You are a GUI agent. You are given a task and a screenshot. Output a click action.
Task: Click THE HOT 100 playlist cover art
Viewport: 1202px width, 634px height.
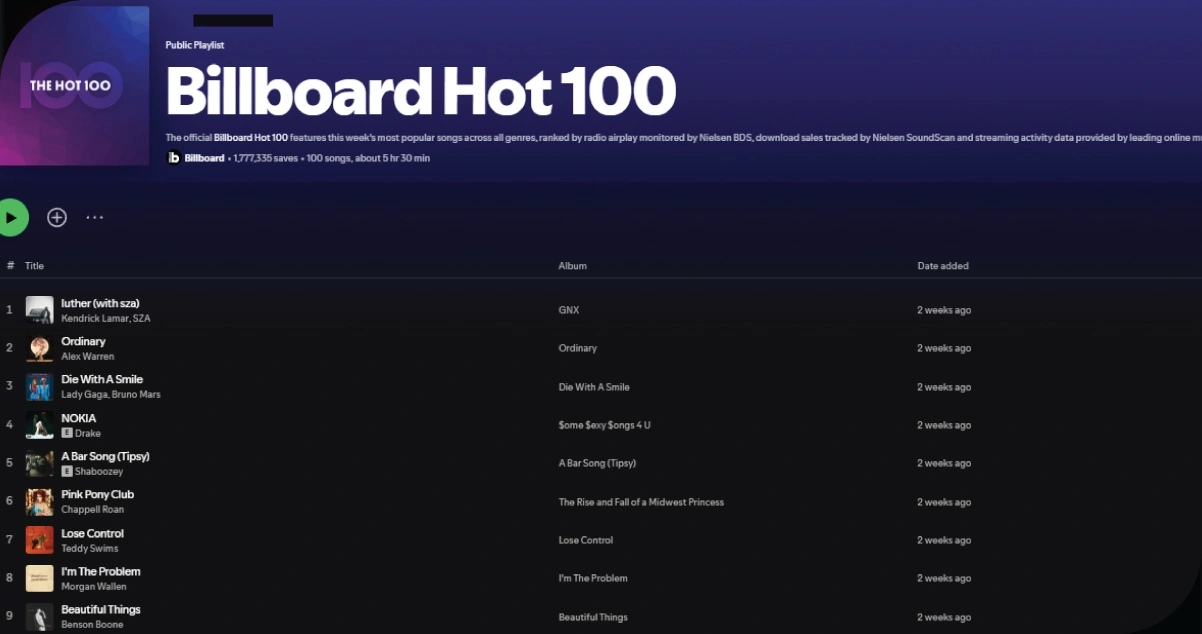(75, 85)
